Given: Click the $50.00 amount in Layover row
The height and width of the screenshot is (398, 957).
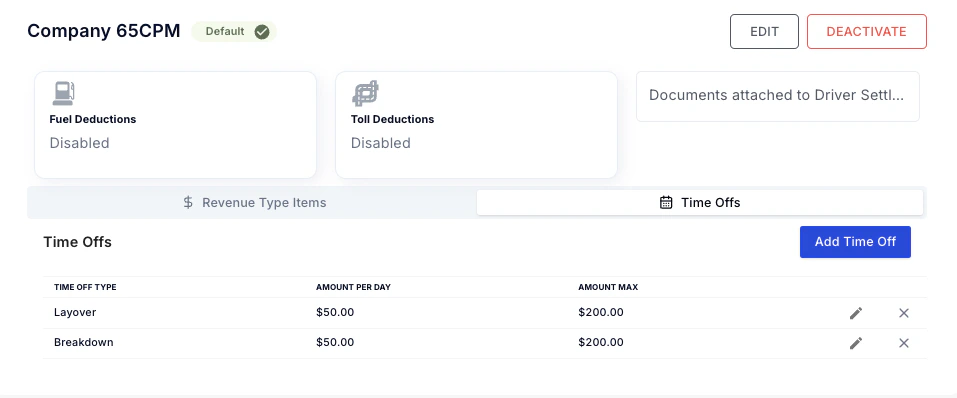Looking at the screenshot, I should click(335, 313).
